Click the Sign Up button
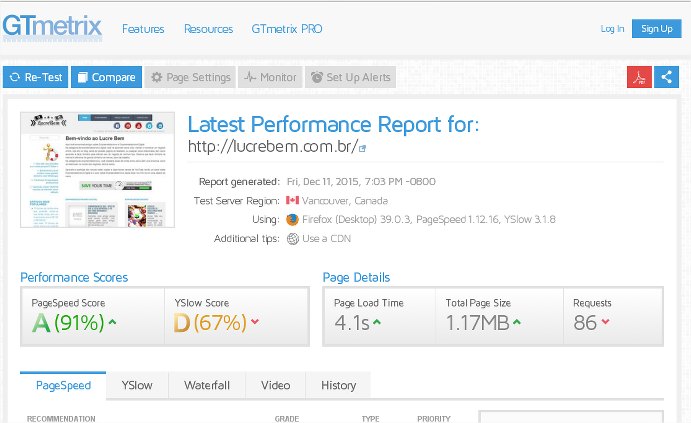 click(x=657, y=29)
